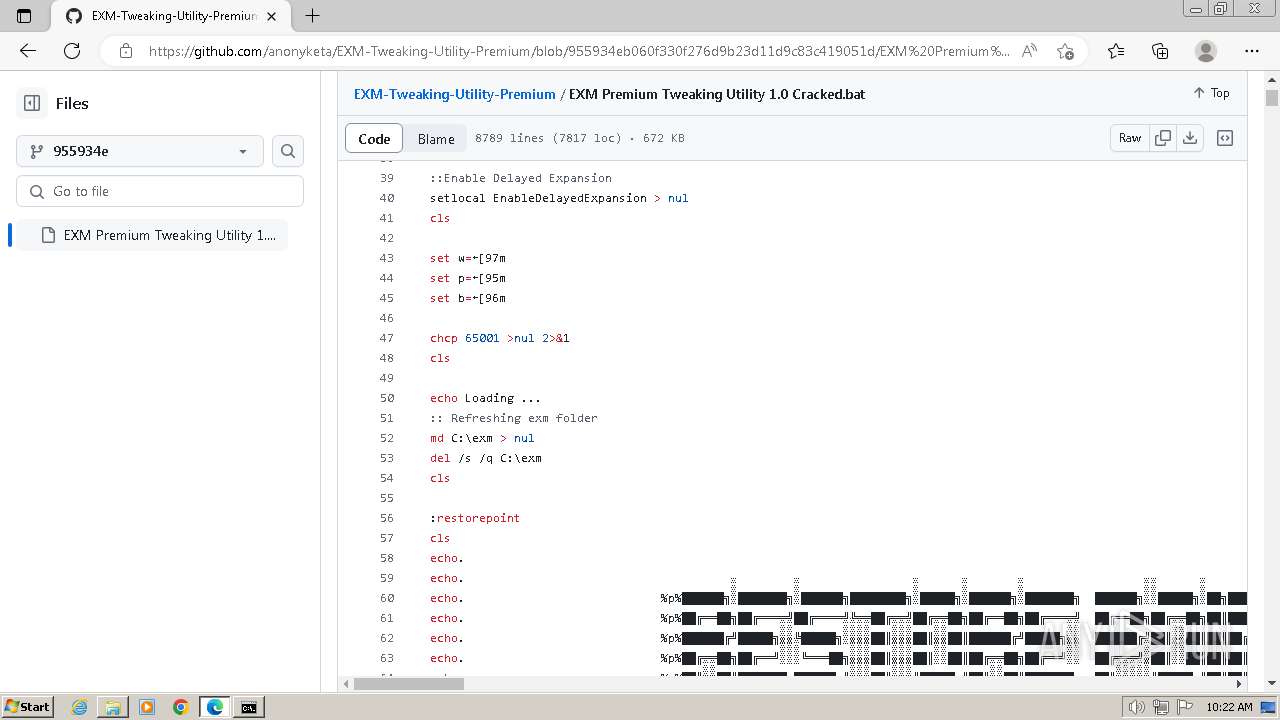Screen dimensions: 1280x720
Task: Click ':: Refreshing exm folder' comment
Action: click(x=514, y=418)
